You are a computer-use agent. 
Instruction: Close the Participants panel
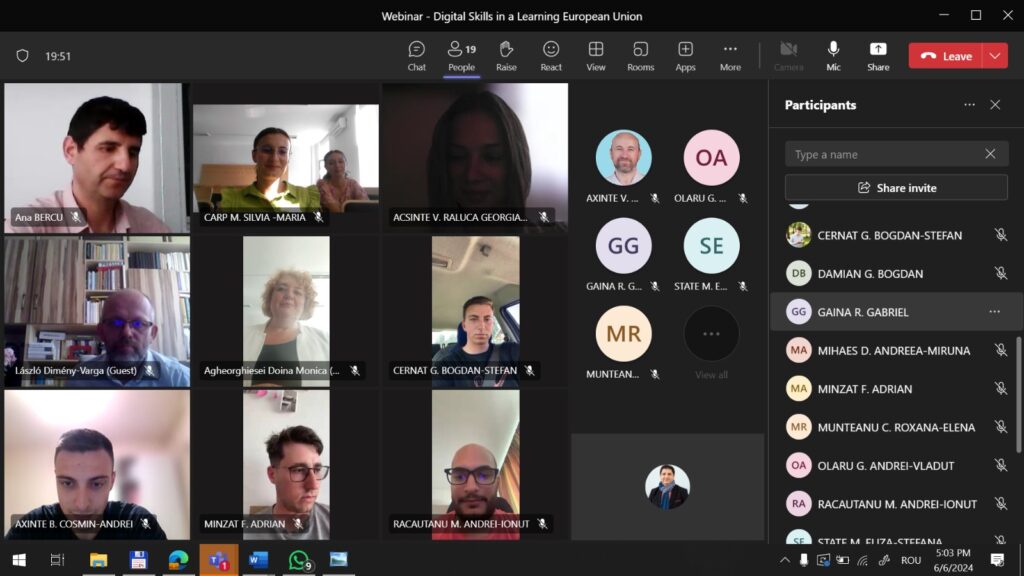click(995, 105)
